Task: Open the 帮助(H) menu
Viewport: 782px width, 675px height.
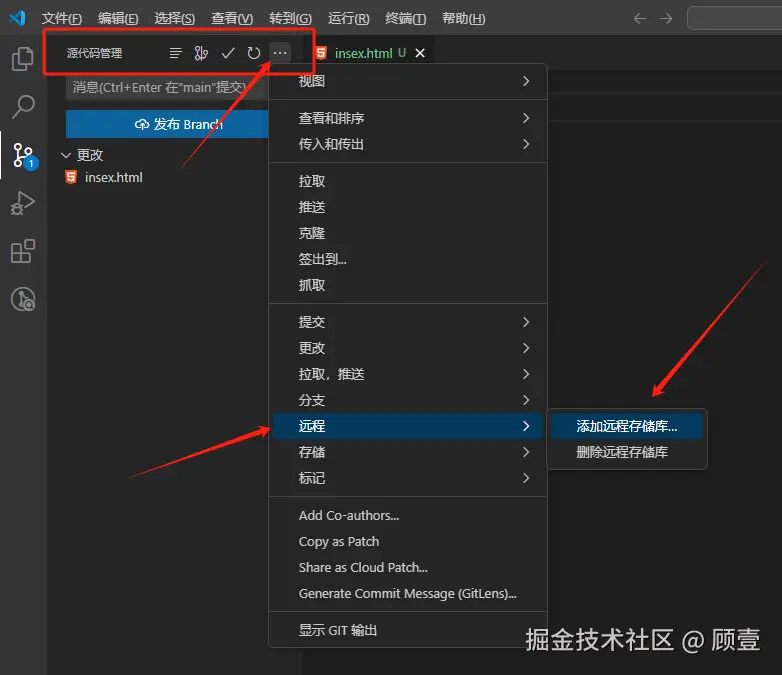Action: coord(463,19)
